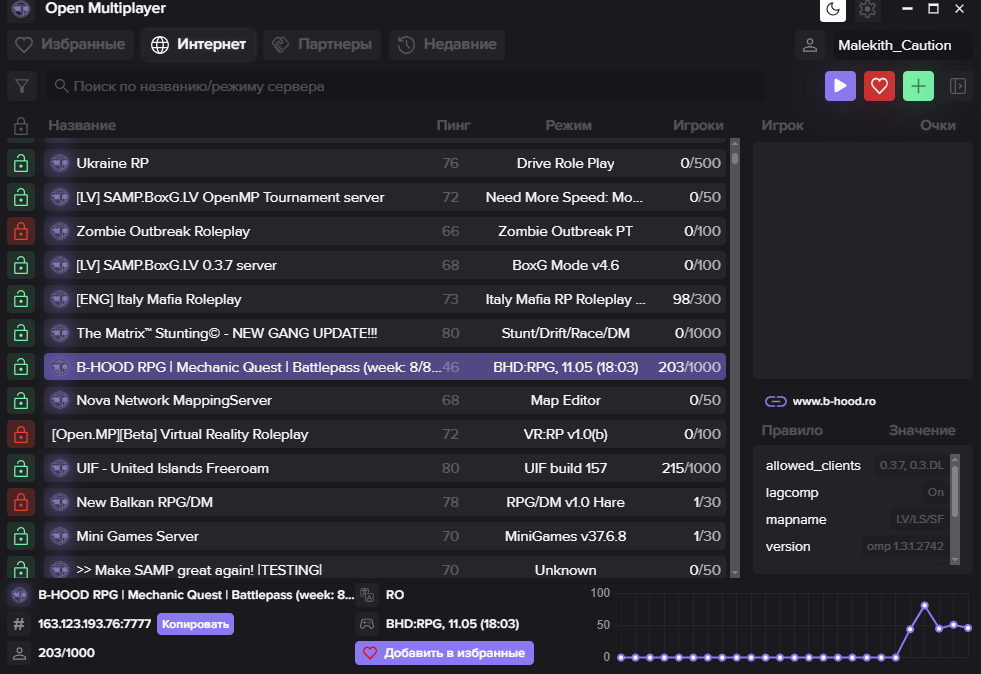
Task: Click the user profile icon beside the nickname
Action: 810,45
